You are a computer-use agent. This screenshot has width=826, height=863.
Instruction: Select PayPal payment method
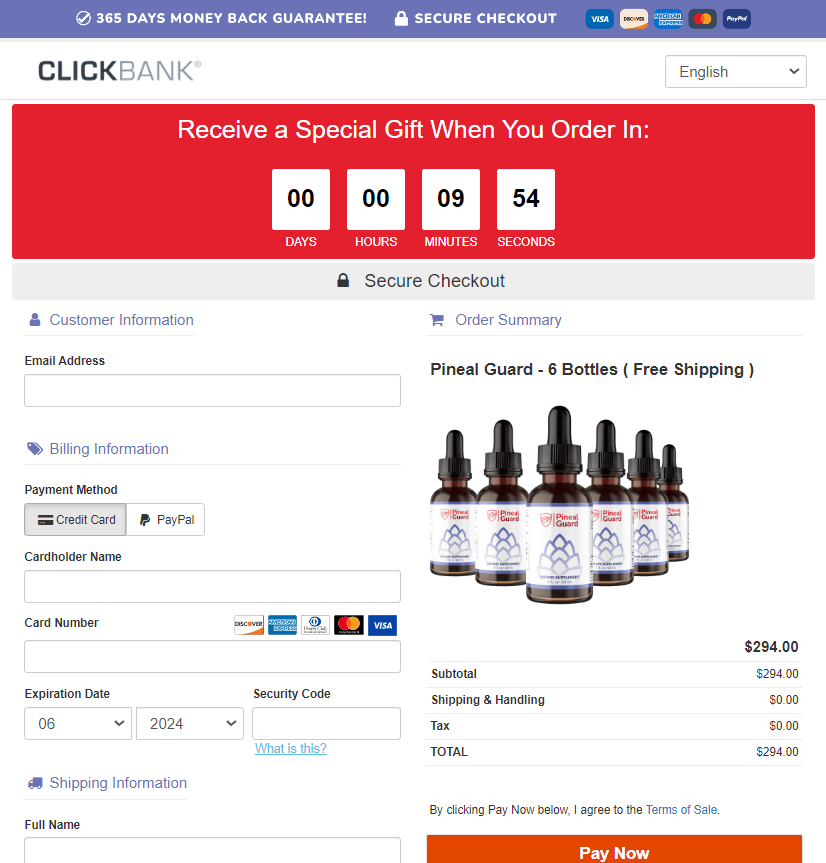(x=166, y=520)
